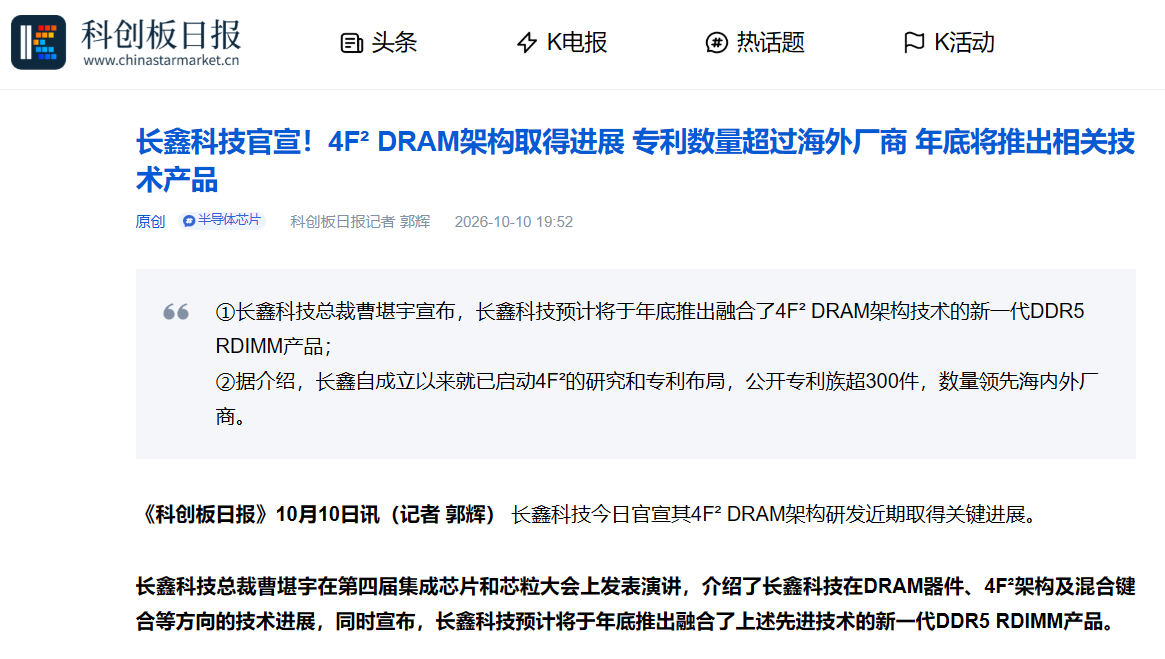Screen dimensions: 1165x659
Task: Click the date 2026-10-10 19:52
Action: click(513, 221)
